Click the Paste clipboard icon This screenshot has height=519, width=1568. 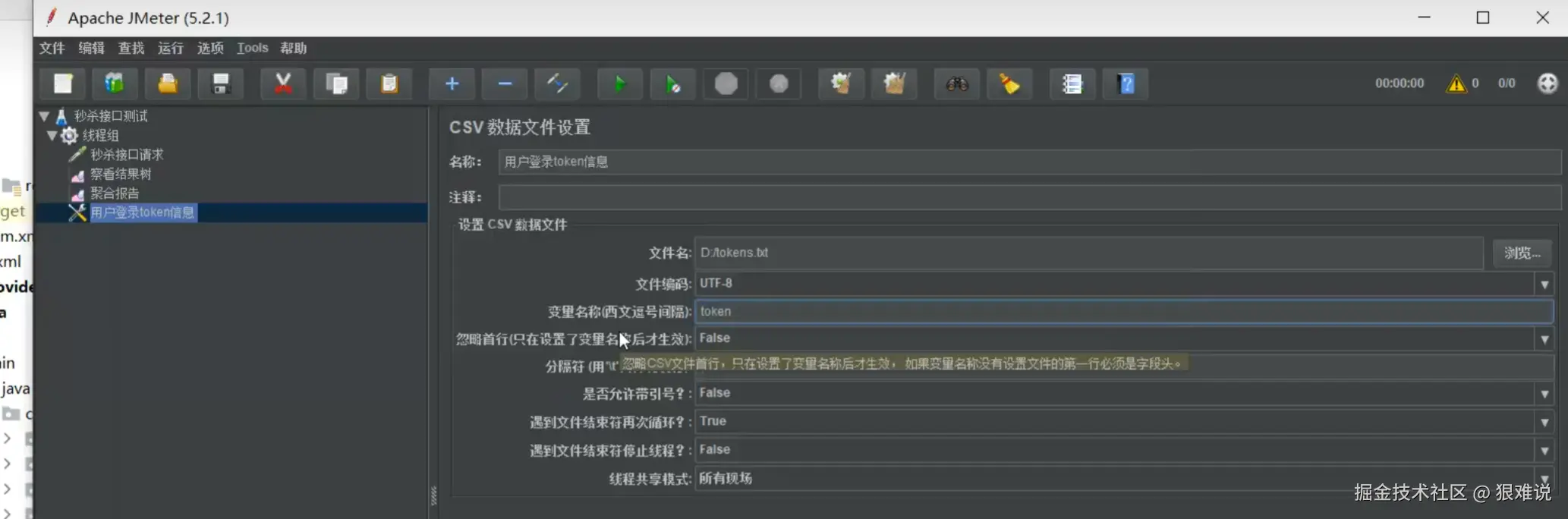click(x=389, y=83)
